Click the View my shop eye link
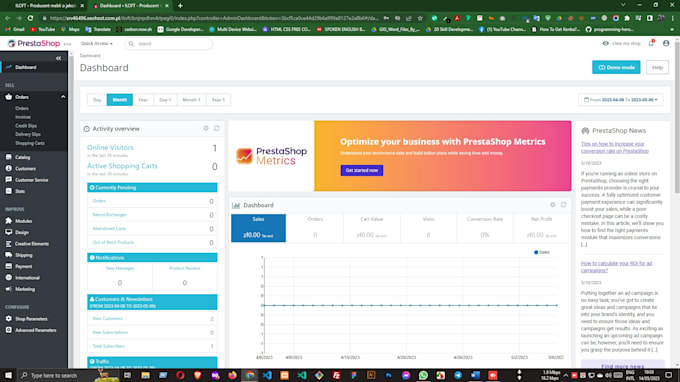 [621, 43]
